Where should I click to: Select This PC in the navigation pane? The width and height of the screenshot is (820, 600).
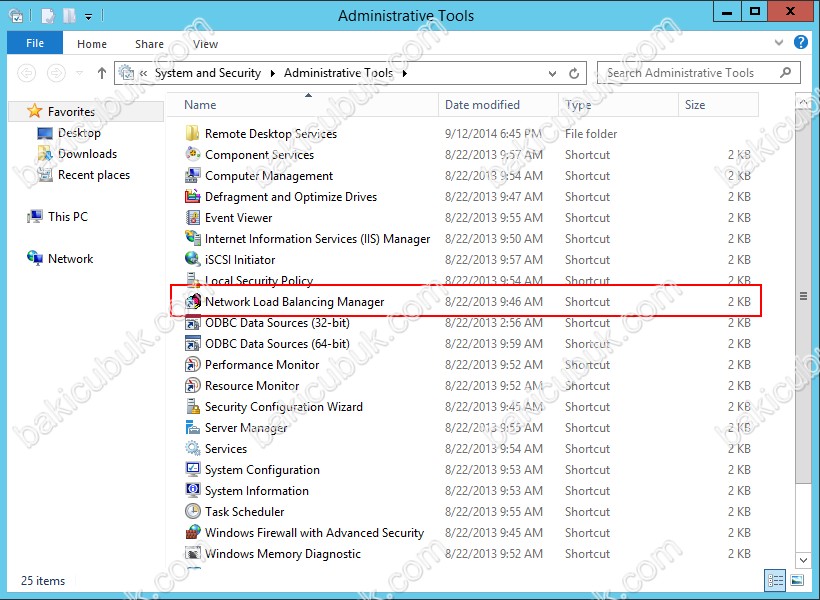(x=67, y=217)
